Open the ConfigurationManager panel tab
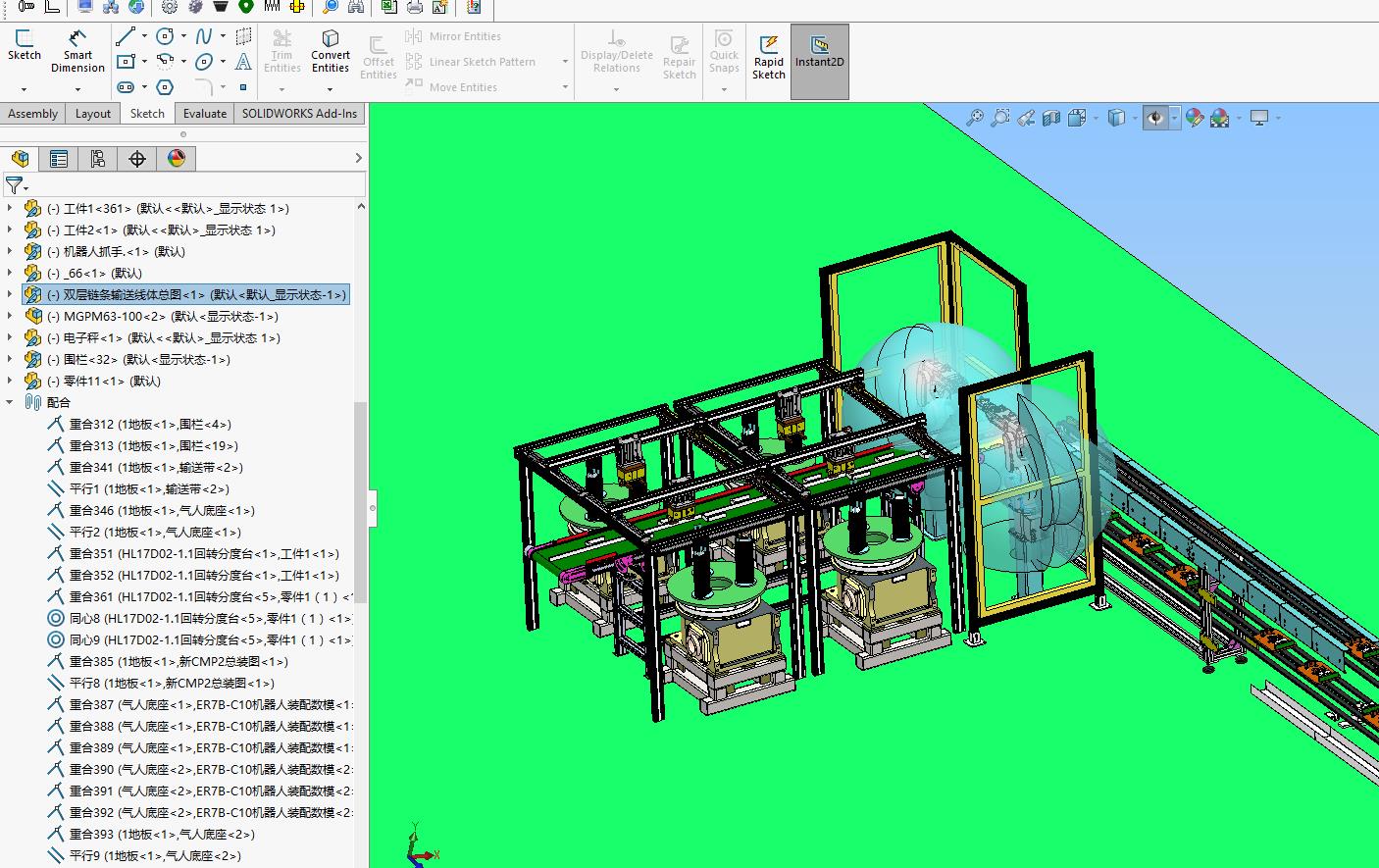Image resolution: width=1379 pixels, height=868 pixels. 98,159
